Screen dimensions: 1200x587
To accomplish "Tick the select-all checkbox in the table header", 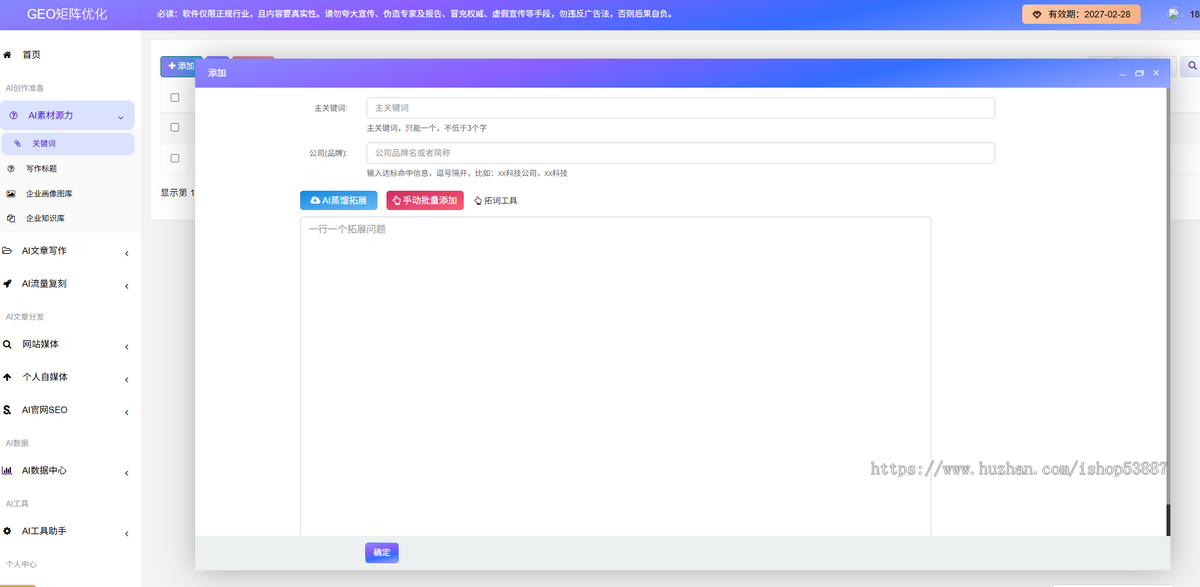I will point(175,98).
